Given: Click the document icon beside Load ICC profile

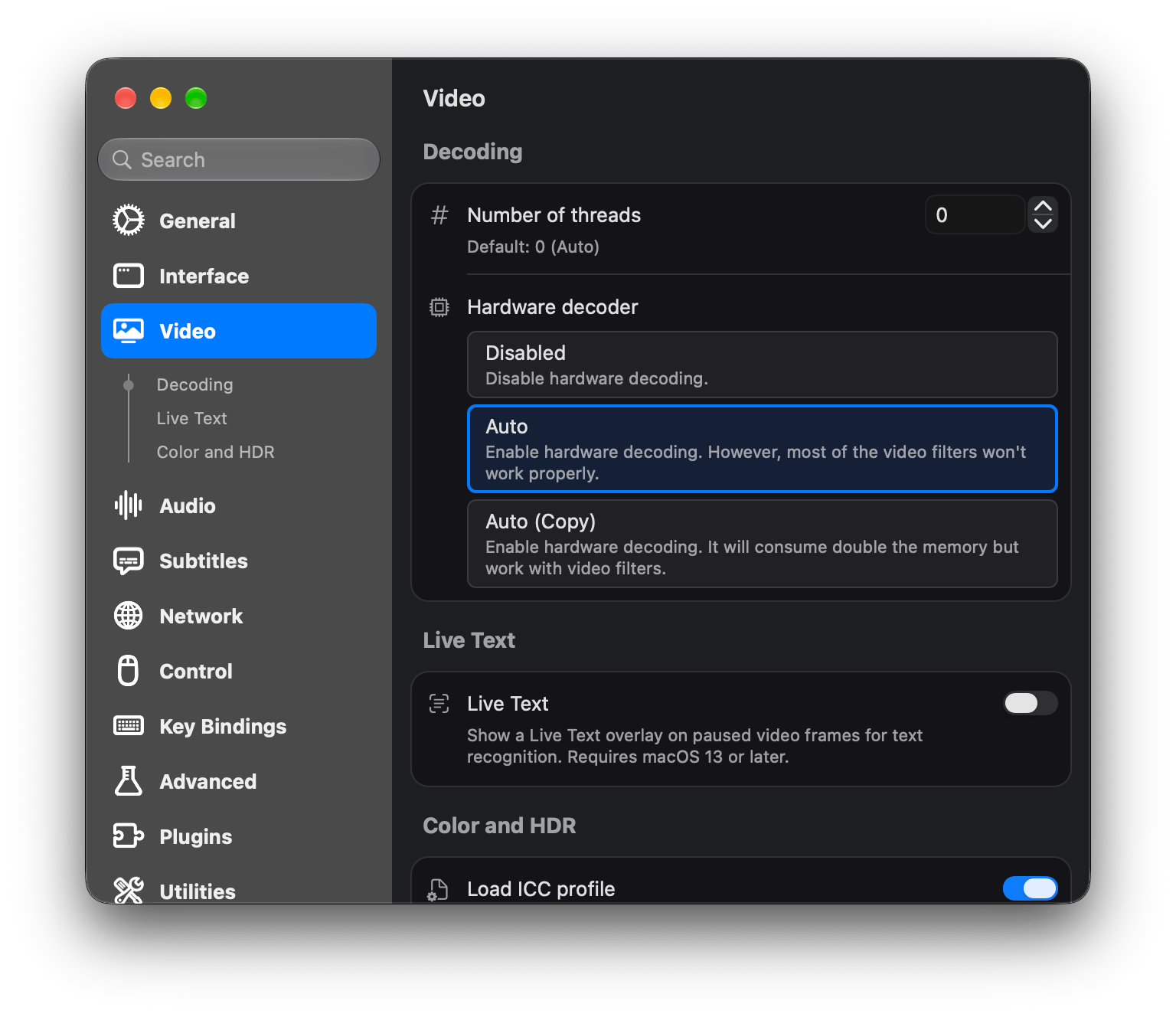Looking at the screenshot, I should pyautogui.click(x=438, y=890).
